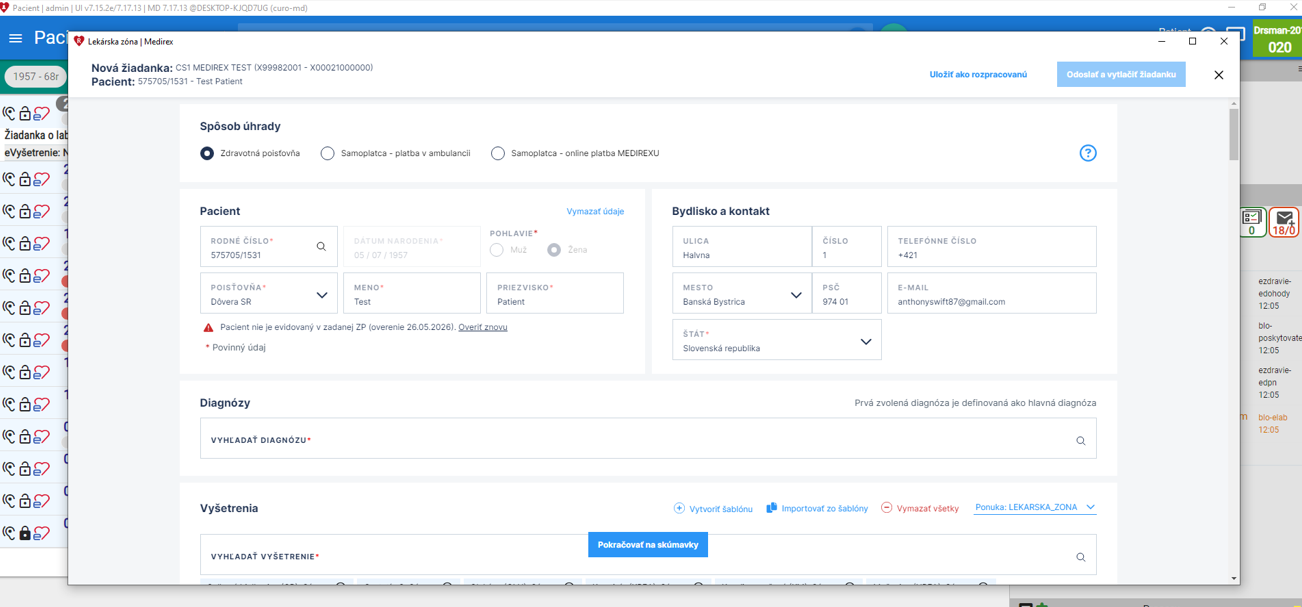Click the plus icon of Vytvoriť šablónu

679,508
